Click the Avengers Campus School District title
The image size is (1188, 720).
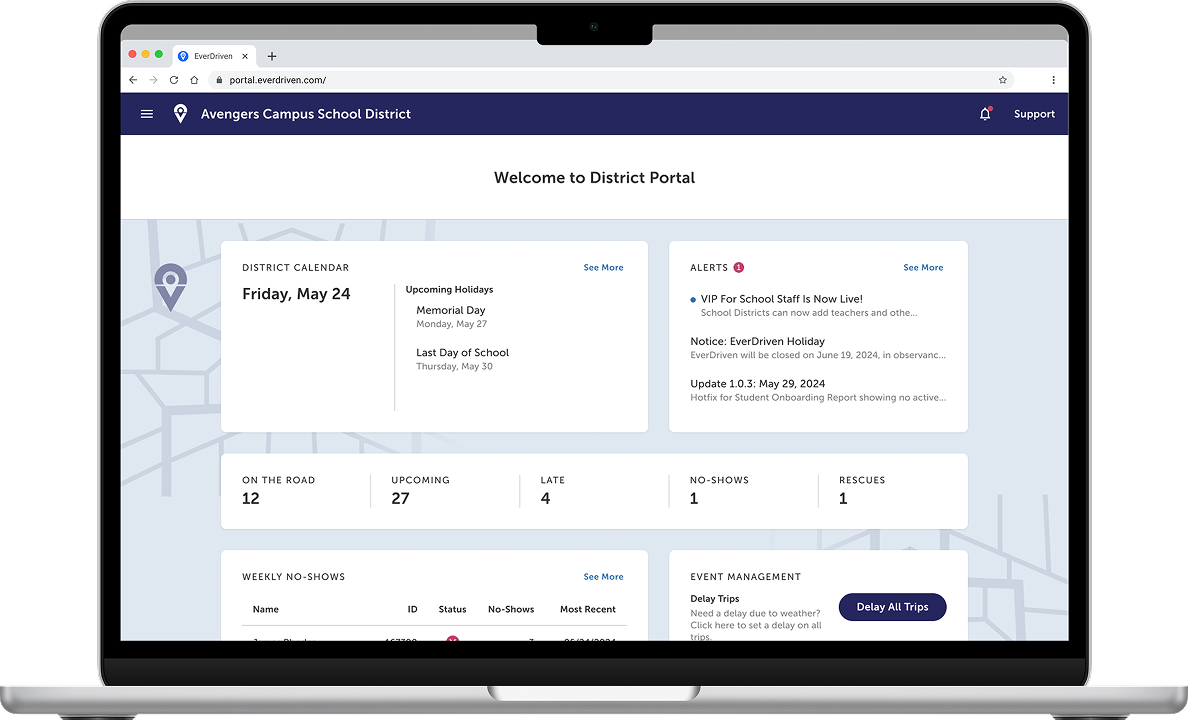click(305, 114)
